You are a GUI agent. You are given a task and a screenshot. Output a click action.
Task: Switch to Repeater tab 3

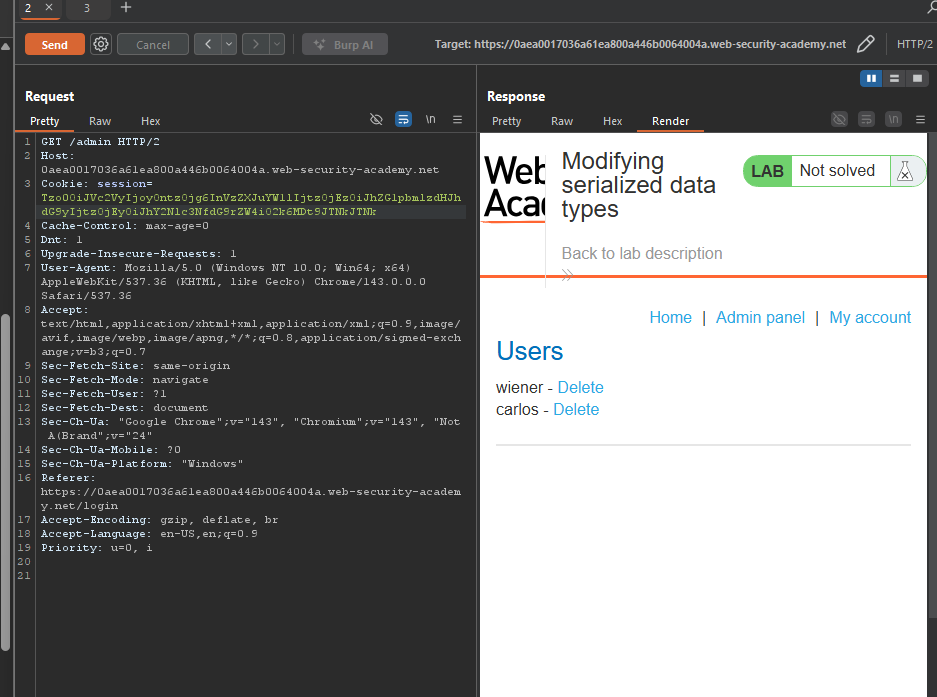[x=87, y=8]
